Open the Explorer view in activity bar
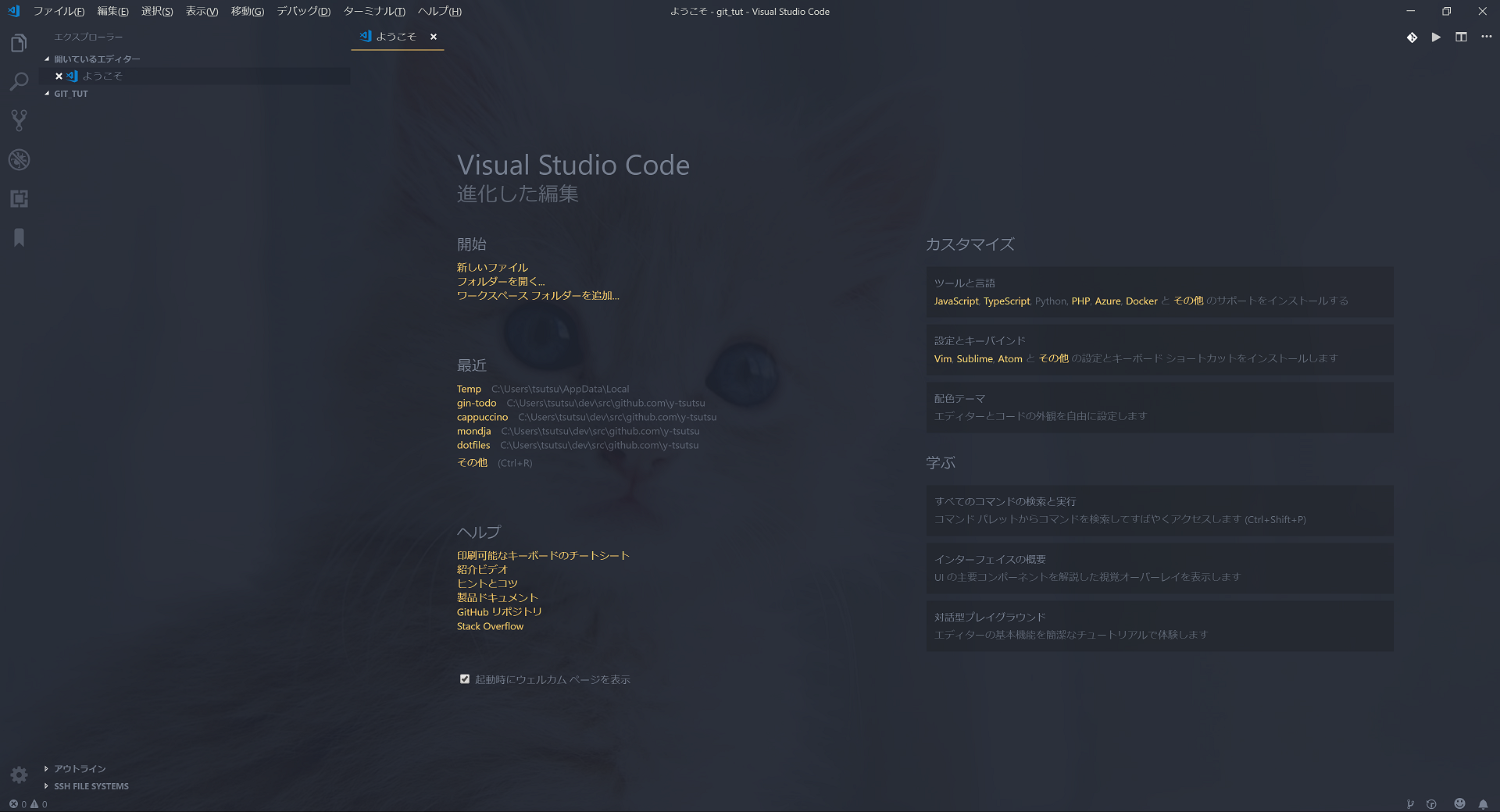 click(19, 43)
